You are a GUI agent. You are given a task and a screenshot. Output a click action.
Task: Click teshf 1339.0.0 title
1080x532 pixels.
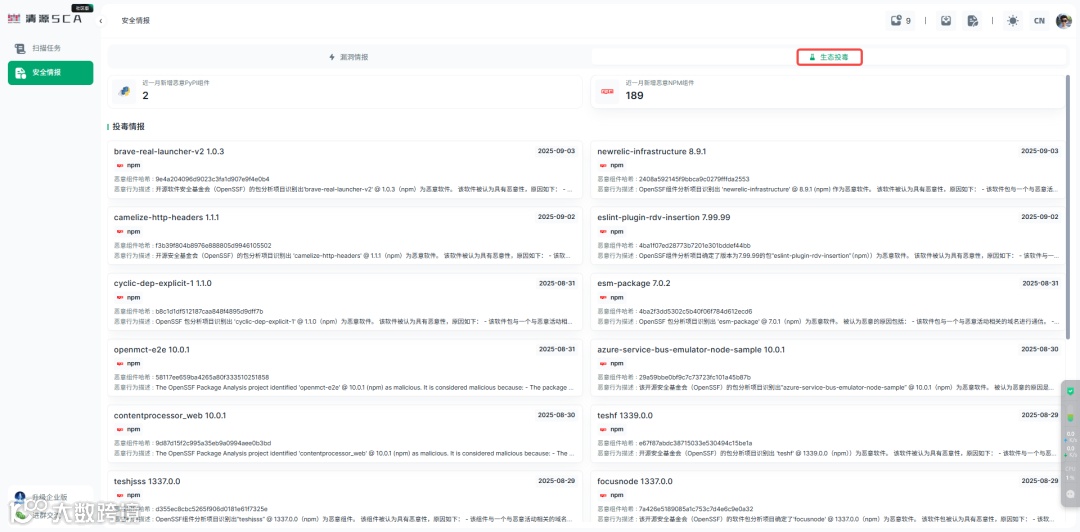(x=625, y=416)
